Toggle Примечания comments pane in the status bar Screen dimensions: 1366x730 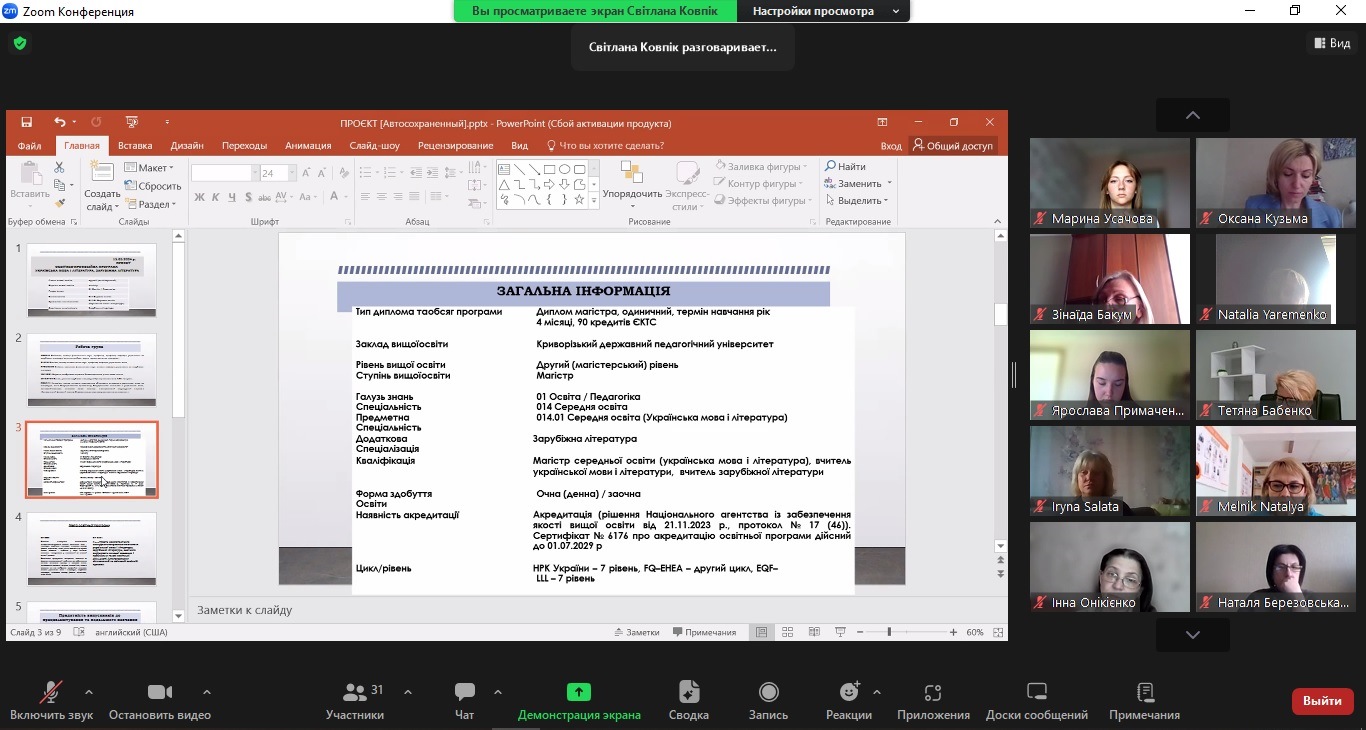click(x=704, y=632)
